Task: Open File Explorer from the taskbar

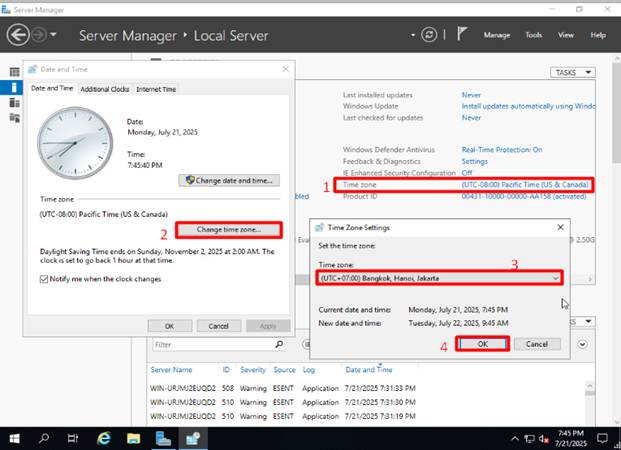Action: 131,438
